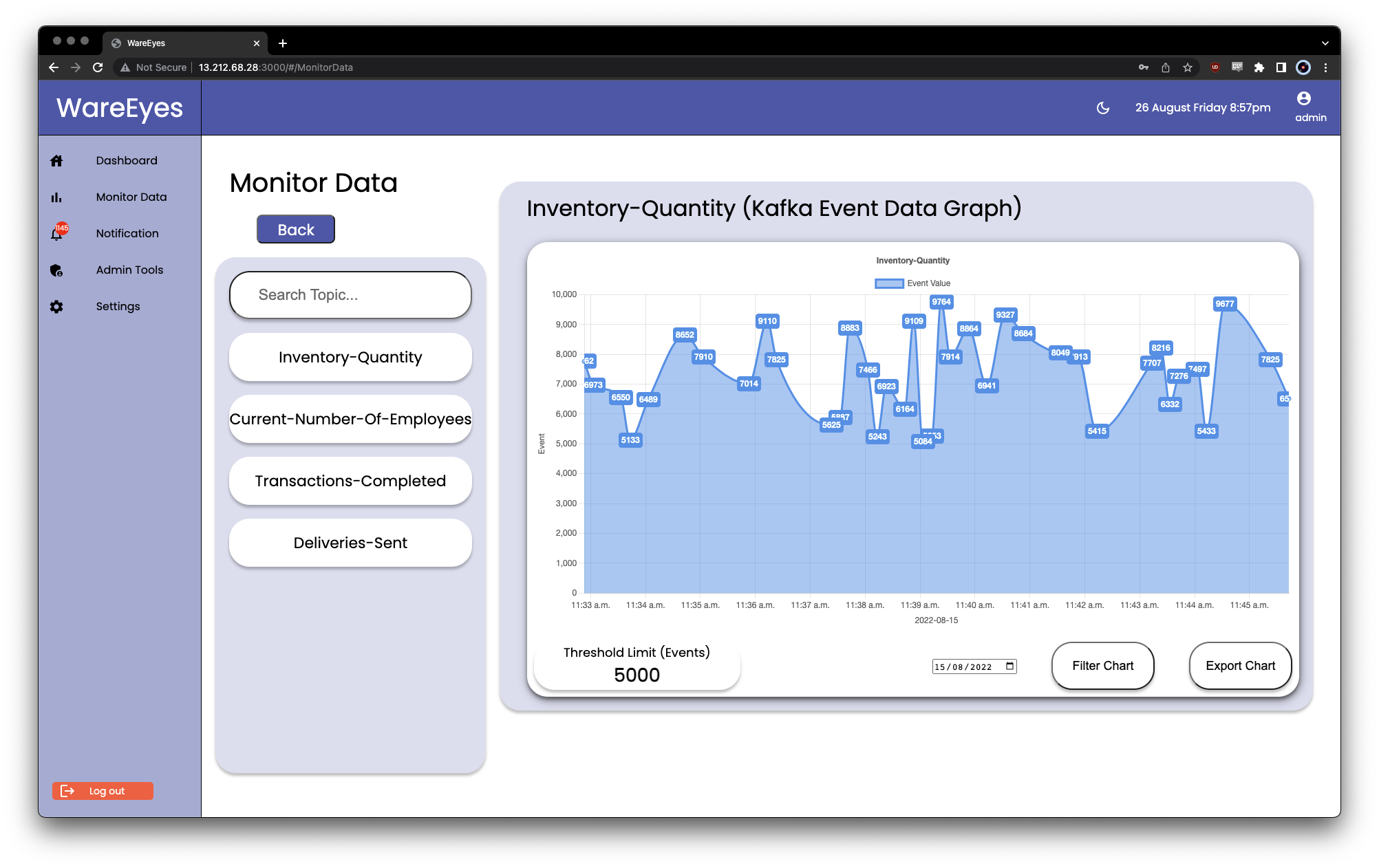The image size is (1379, 868).
Task: Click the Monitor Data bar chart icon
Action: [56, 197]
